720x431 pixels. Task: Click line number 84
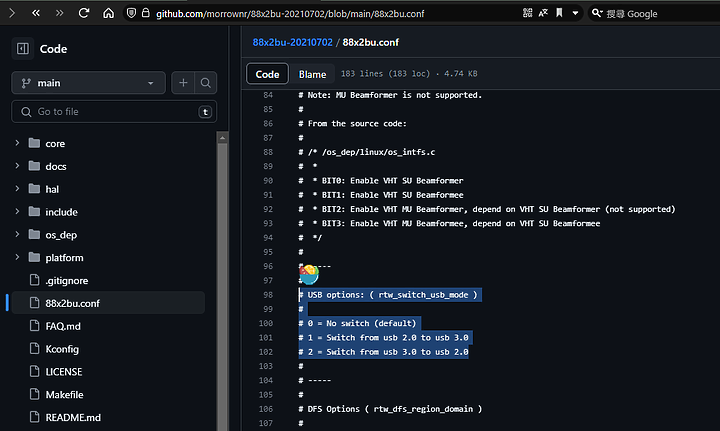[268, 95]
